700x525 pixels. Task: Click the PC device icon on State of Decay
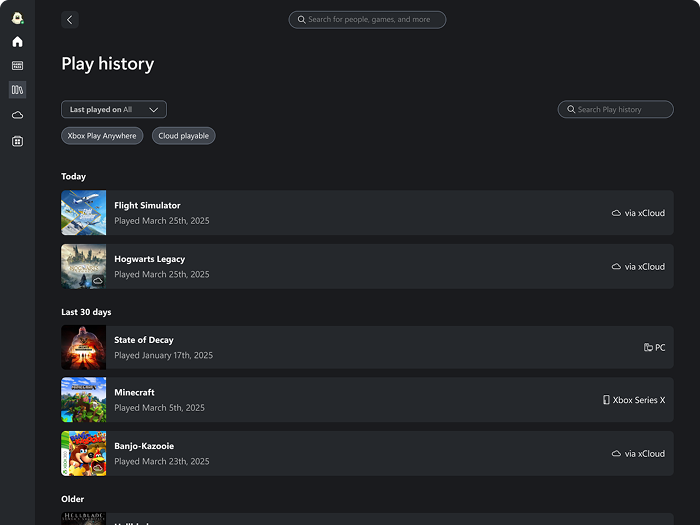[x=648, y=347]
